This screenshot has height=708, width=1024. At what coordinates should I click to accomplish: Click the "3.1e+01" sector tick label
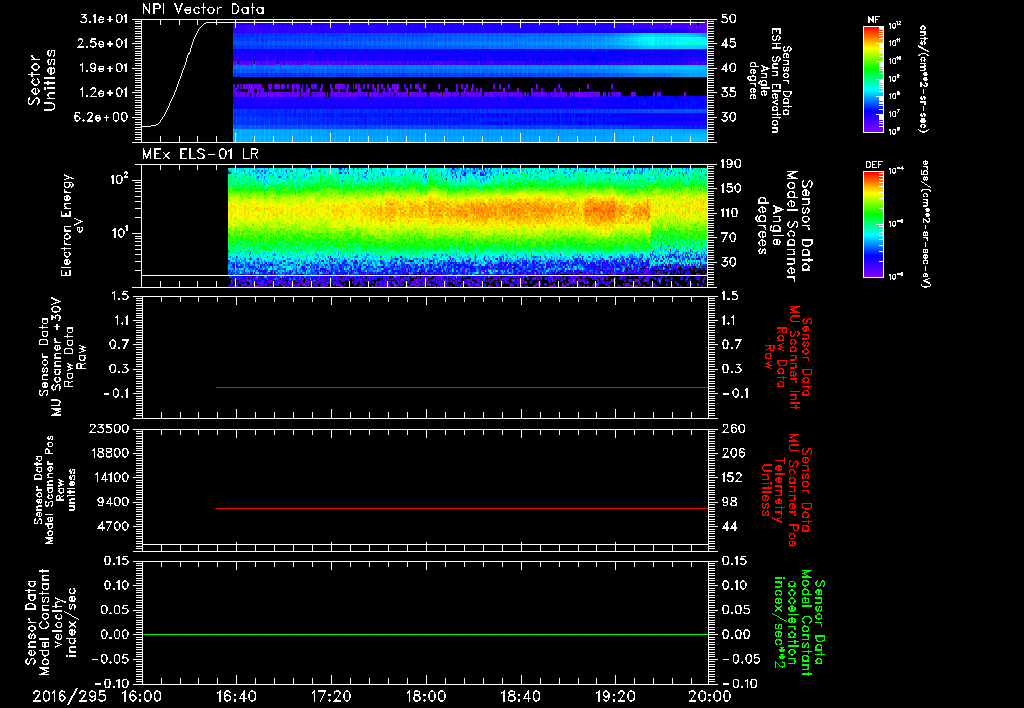click(x=104, y=19)
